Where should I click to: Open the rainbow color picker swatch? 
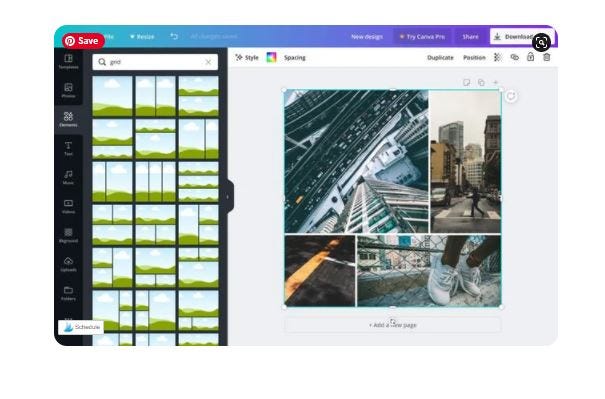(272, 57)
